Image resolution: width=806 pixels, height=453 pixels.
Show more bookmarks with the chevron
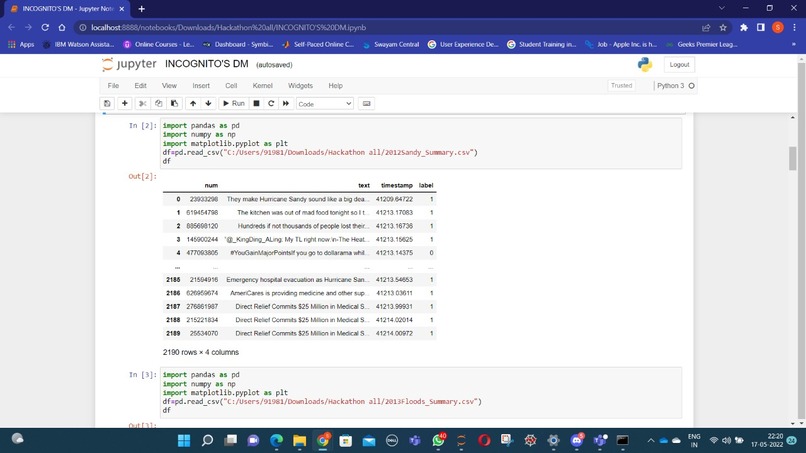coord(794,44)
